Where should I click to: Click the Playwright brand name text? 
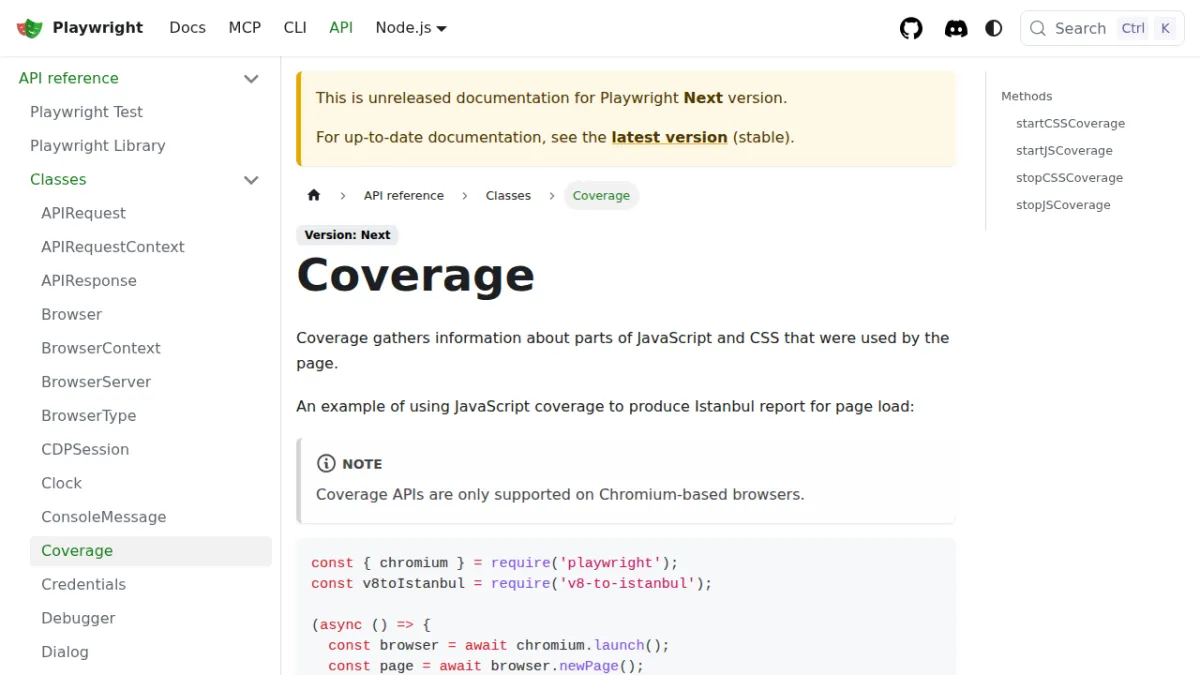[98, 28]
